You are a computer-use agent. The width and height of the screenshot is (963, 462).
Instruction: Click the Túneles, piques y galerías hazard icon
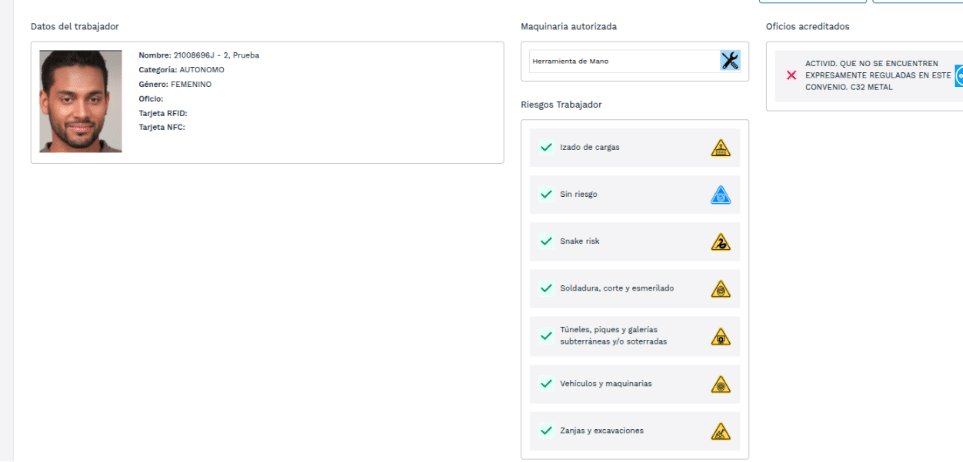[x=720, y=336]
